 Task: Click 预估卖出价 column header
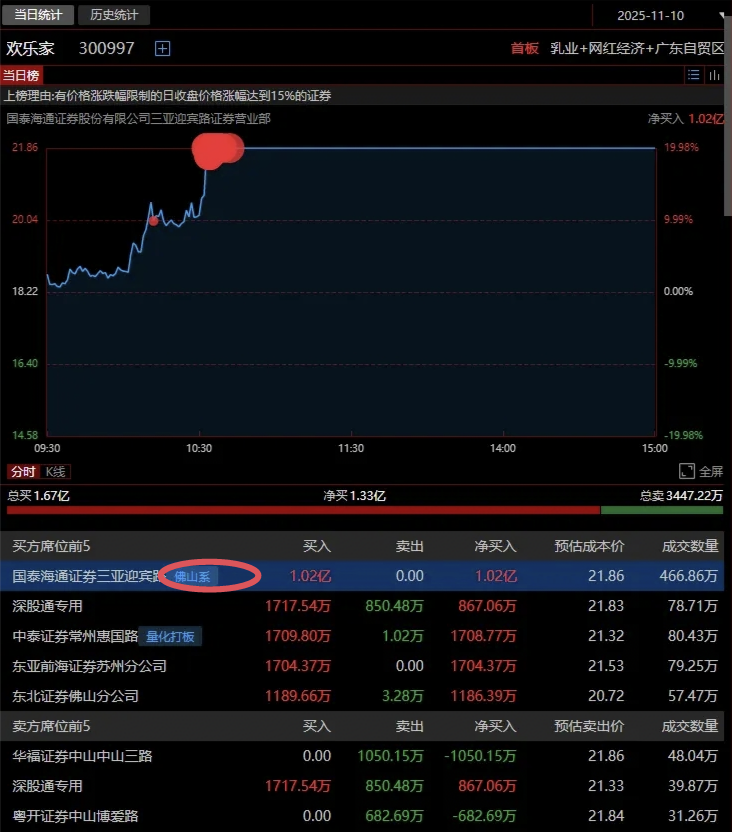click(x=589, y=726)
